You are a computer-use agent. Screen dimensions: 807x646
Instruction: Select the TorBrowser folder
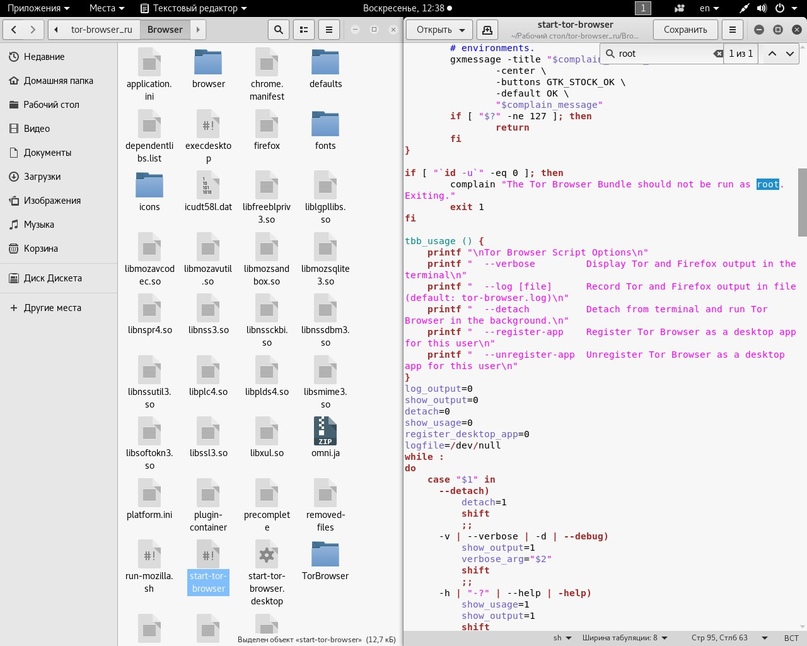pos(325,561)
